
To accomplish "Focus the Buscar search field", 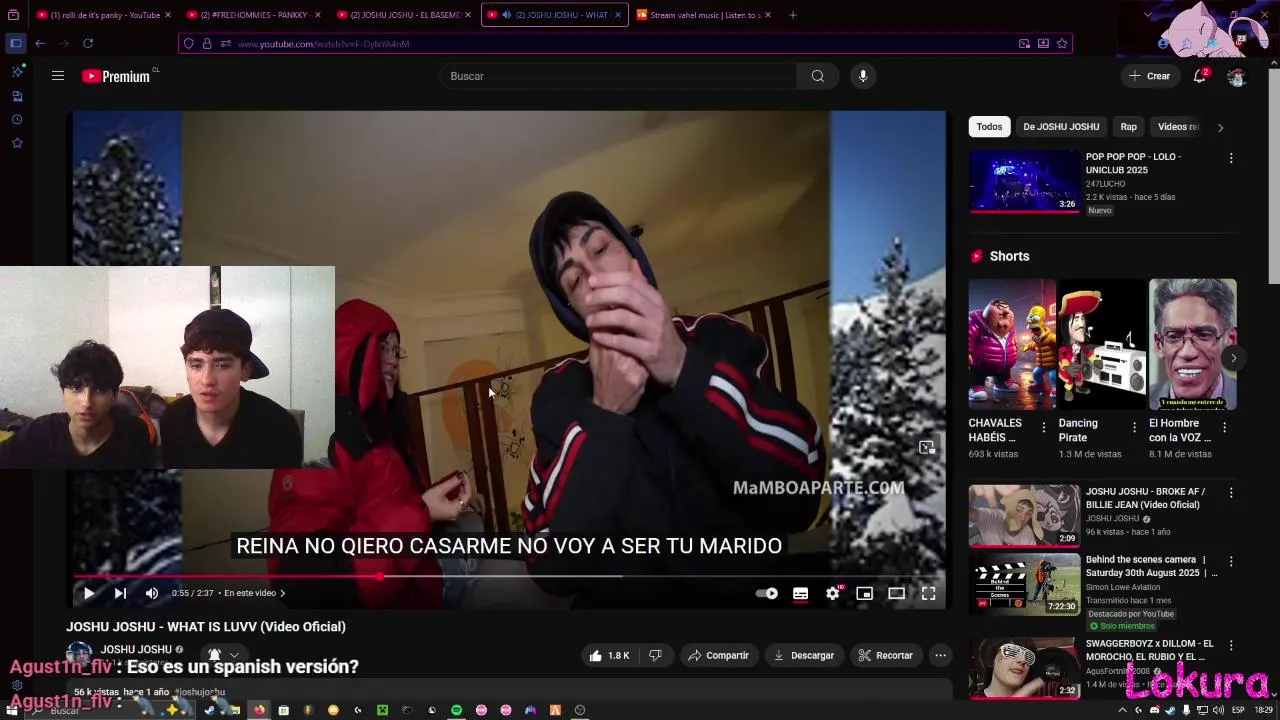I will 618,76.
